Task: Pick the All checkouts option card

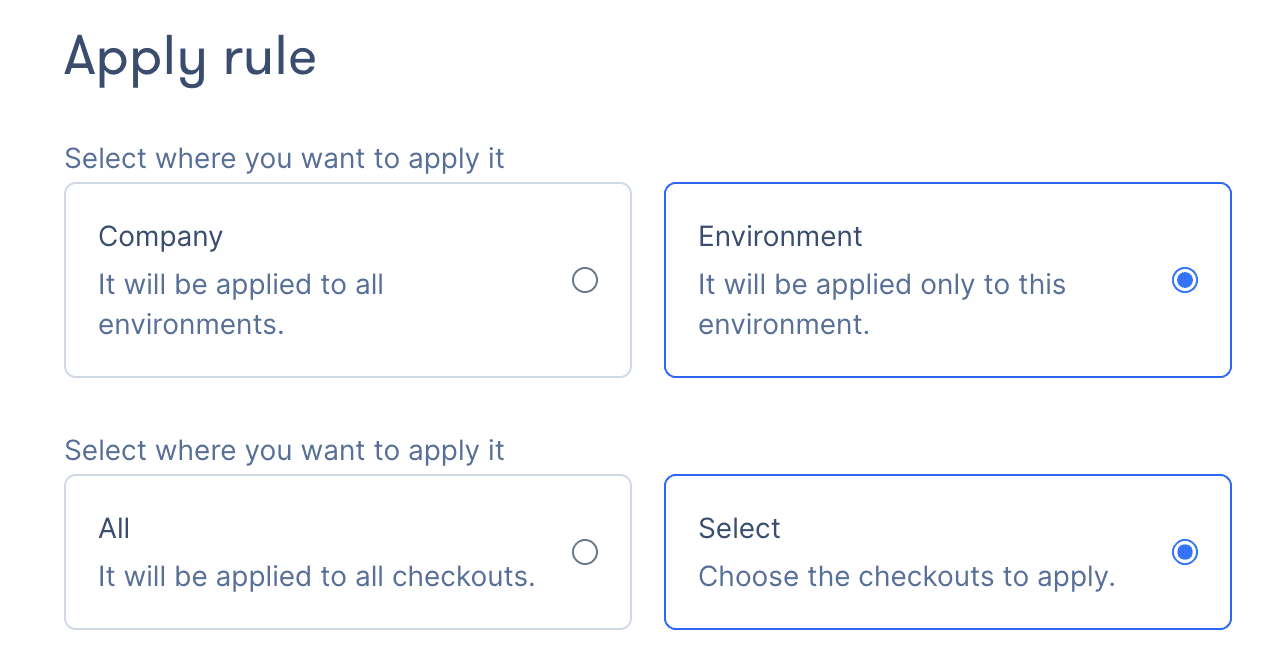Action: (347, 552)
